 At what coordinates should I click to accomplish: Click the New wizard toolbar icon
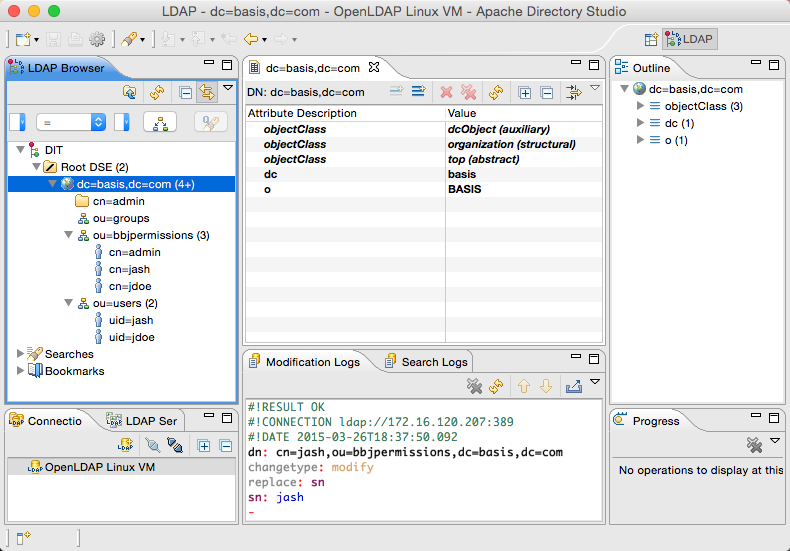[x=23, y=39]
